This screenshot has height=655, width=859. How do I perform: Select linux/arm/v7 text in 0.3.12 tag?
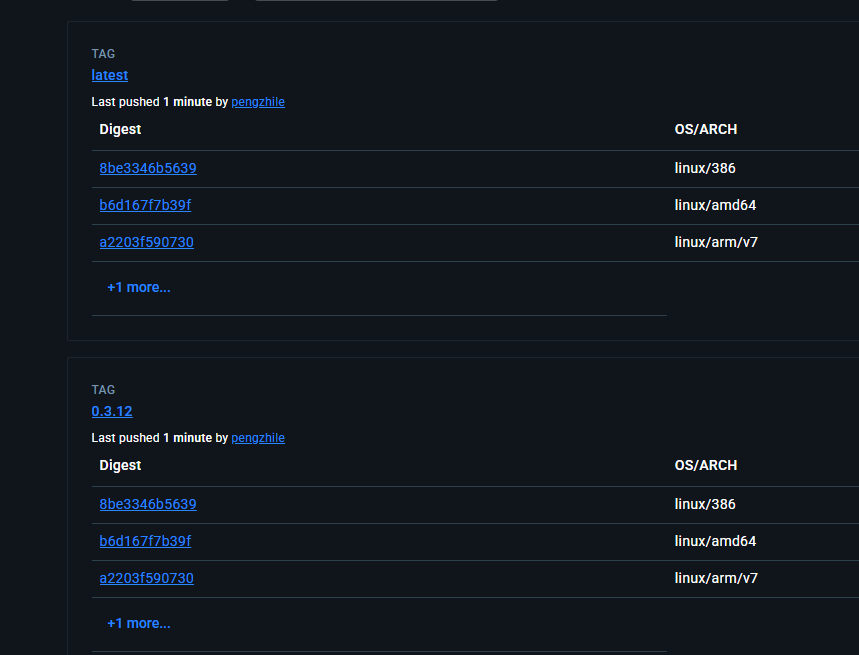(716, 578)
